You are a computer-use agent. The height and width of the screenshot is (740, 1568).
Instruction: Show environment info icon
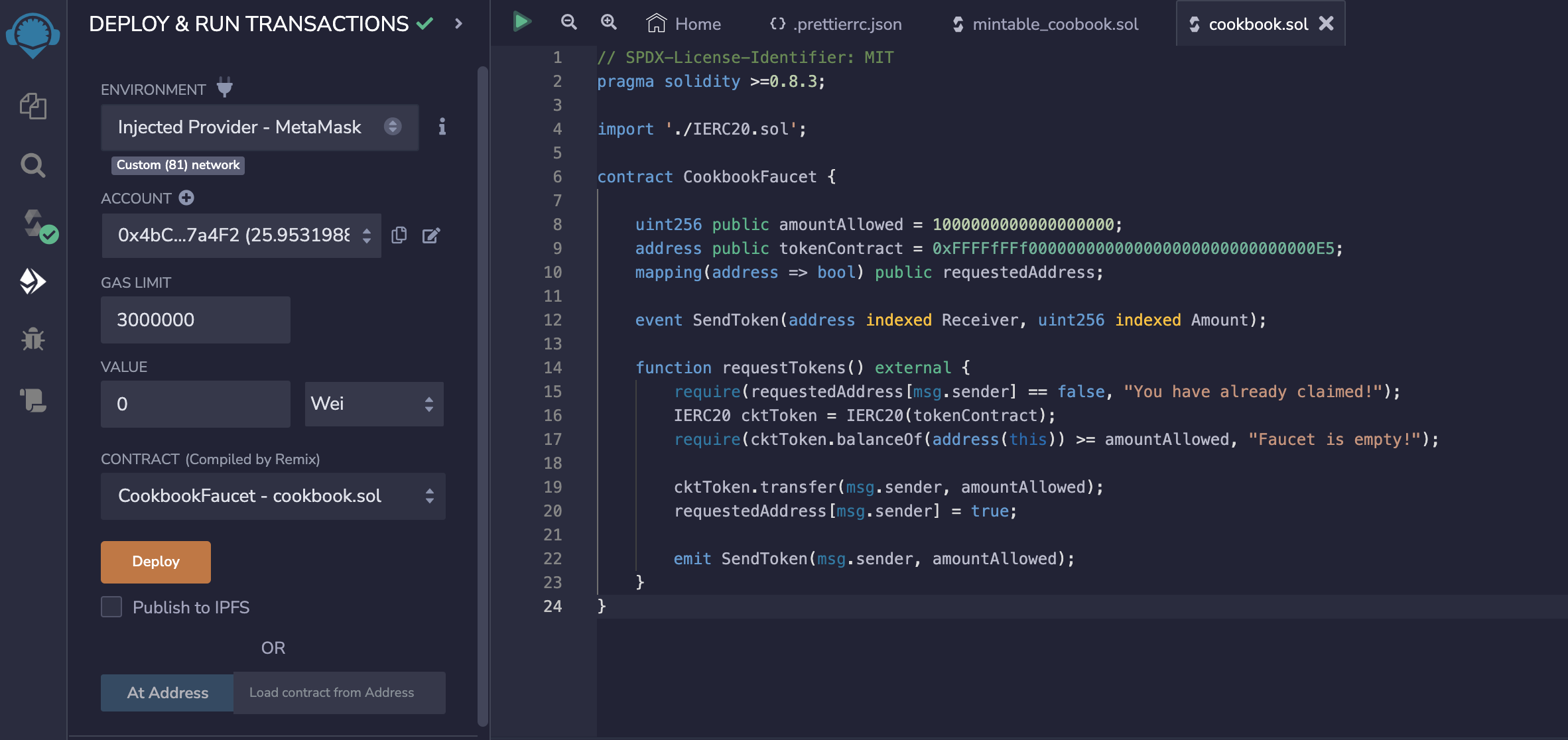pyautogui.click(x=442, y=127)
